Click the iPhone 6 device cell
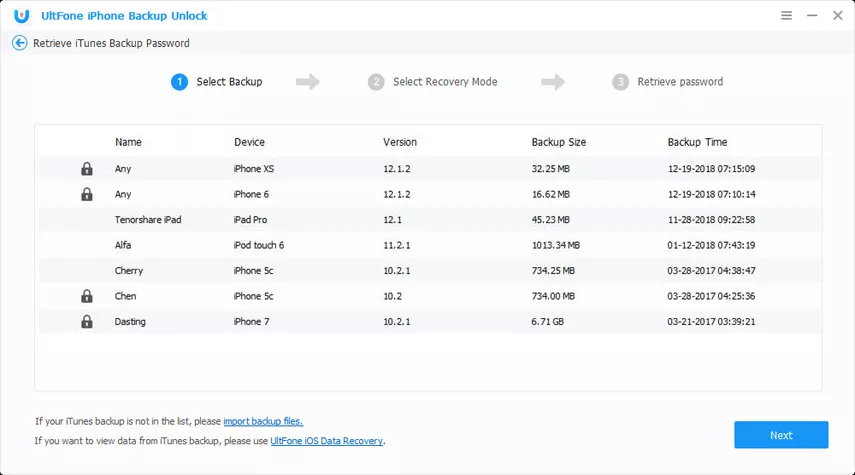 click(251, 194)
